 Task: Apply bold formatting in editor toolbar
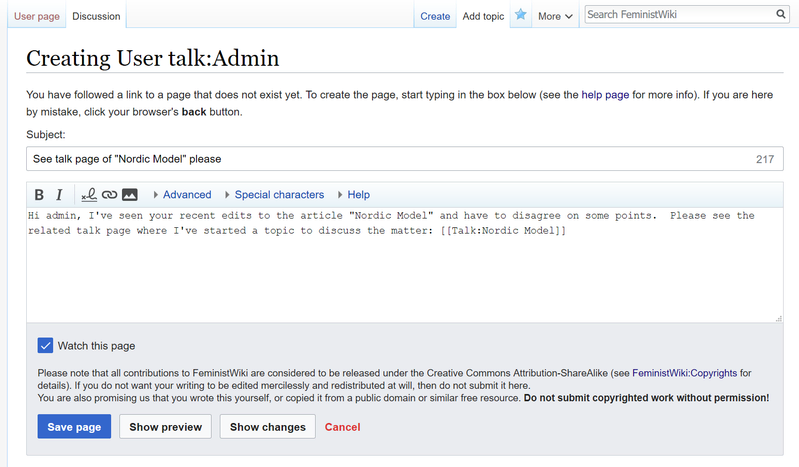pyautogui.click(x=39, y=195)
